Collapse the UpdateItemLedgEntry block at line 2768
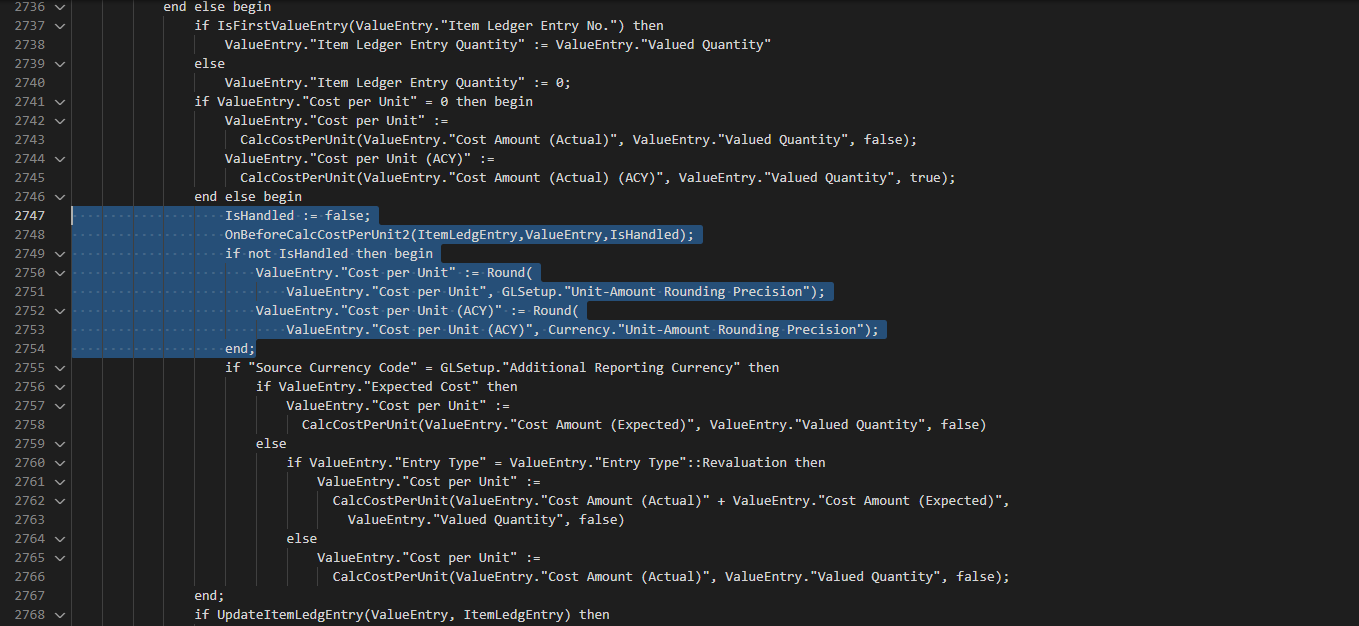The image size is (1359, 626). pyautogui.click(x=60, y=614)
